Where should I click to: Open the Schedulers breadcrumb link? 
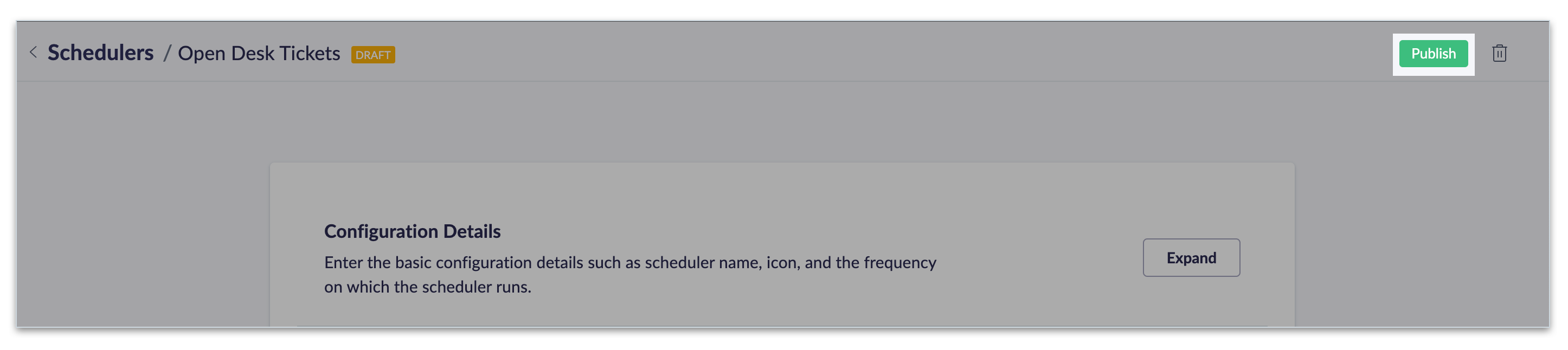(100, 53)
